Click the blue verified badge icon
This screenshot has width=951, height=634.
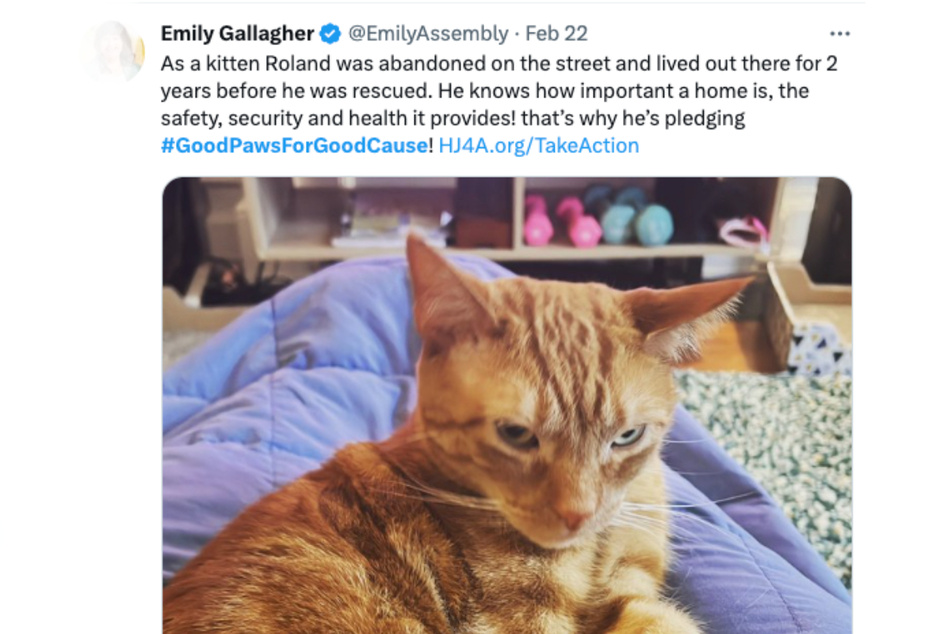pos(330,33)
